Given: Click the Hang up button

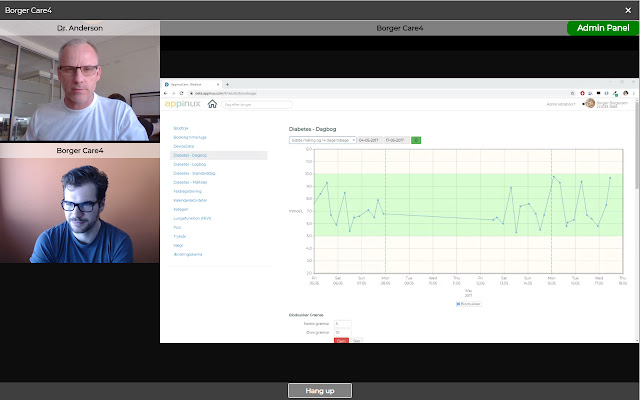Looking at the screenshot, I should tap(320, 391).
